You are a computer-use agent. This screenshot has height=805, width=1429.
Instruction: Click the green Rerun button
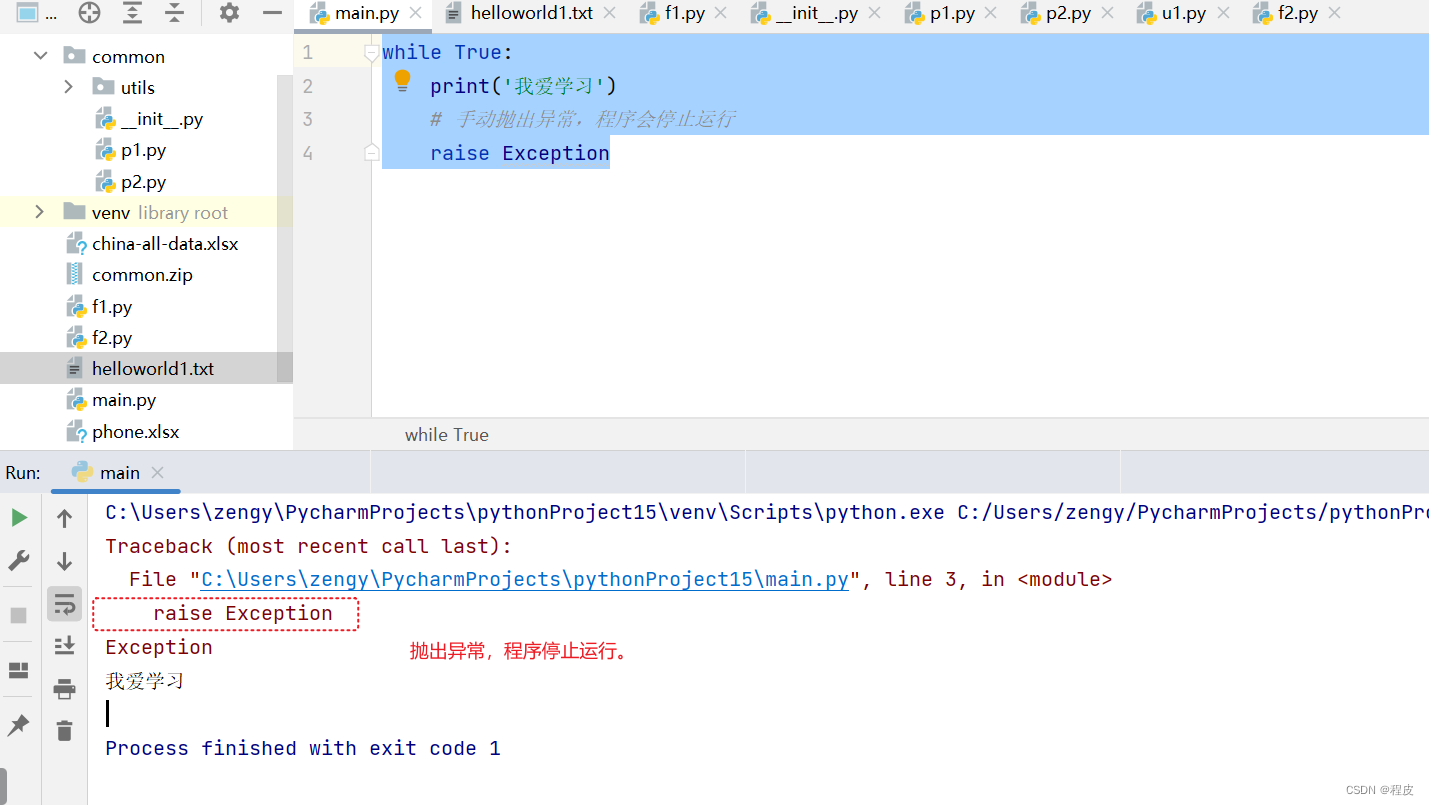click(x=19, y=518)
